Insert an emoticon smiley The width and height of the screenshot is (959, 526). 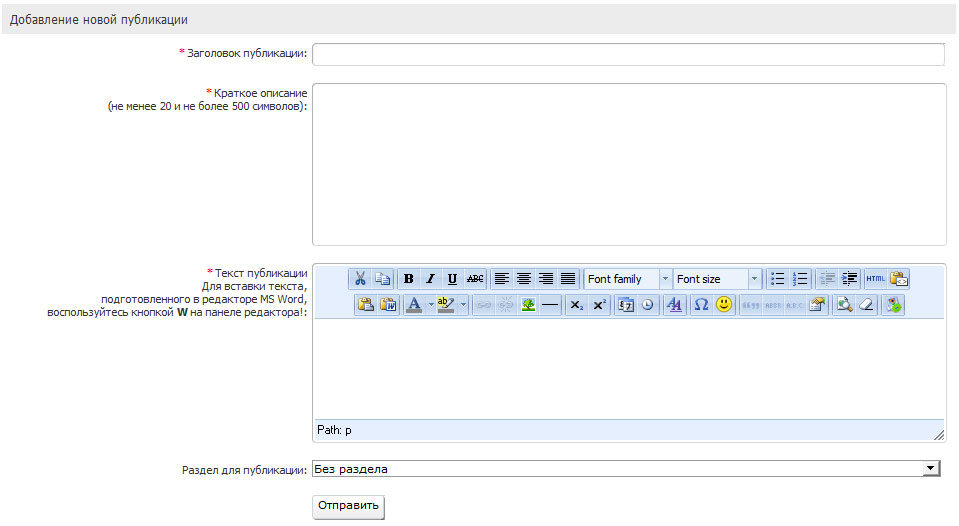(724, 305)
